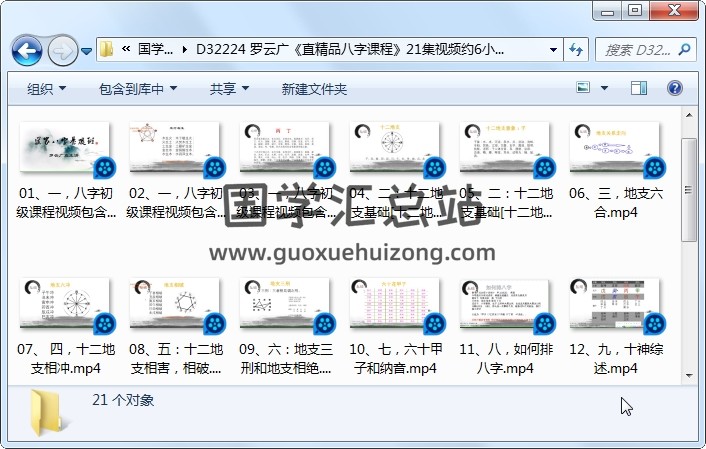
Task: Click the file name 07、四，十二地支相冲.mp4
Action: pyautogui.click(x=66, y=358)
